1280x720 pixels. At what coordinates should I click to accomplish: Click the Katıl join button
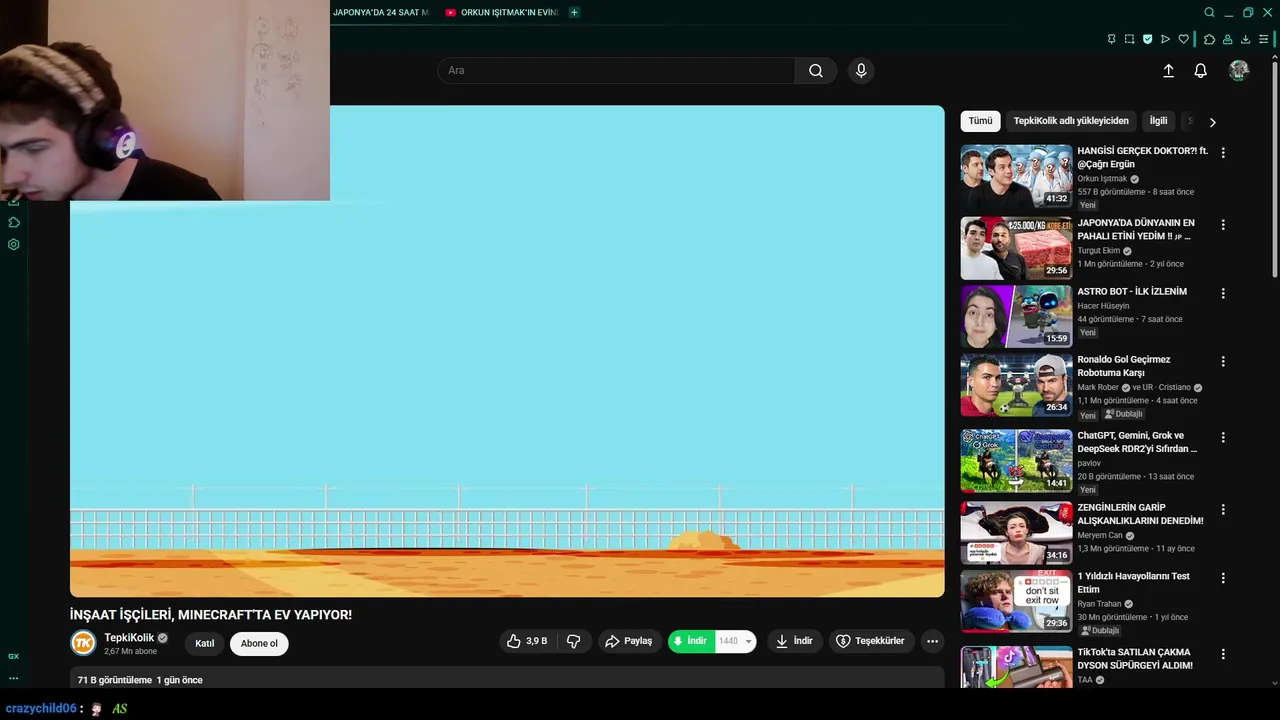[205, 643]
